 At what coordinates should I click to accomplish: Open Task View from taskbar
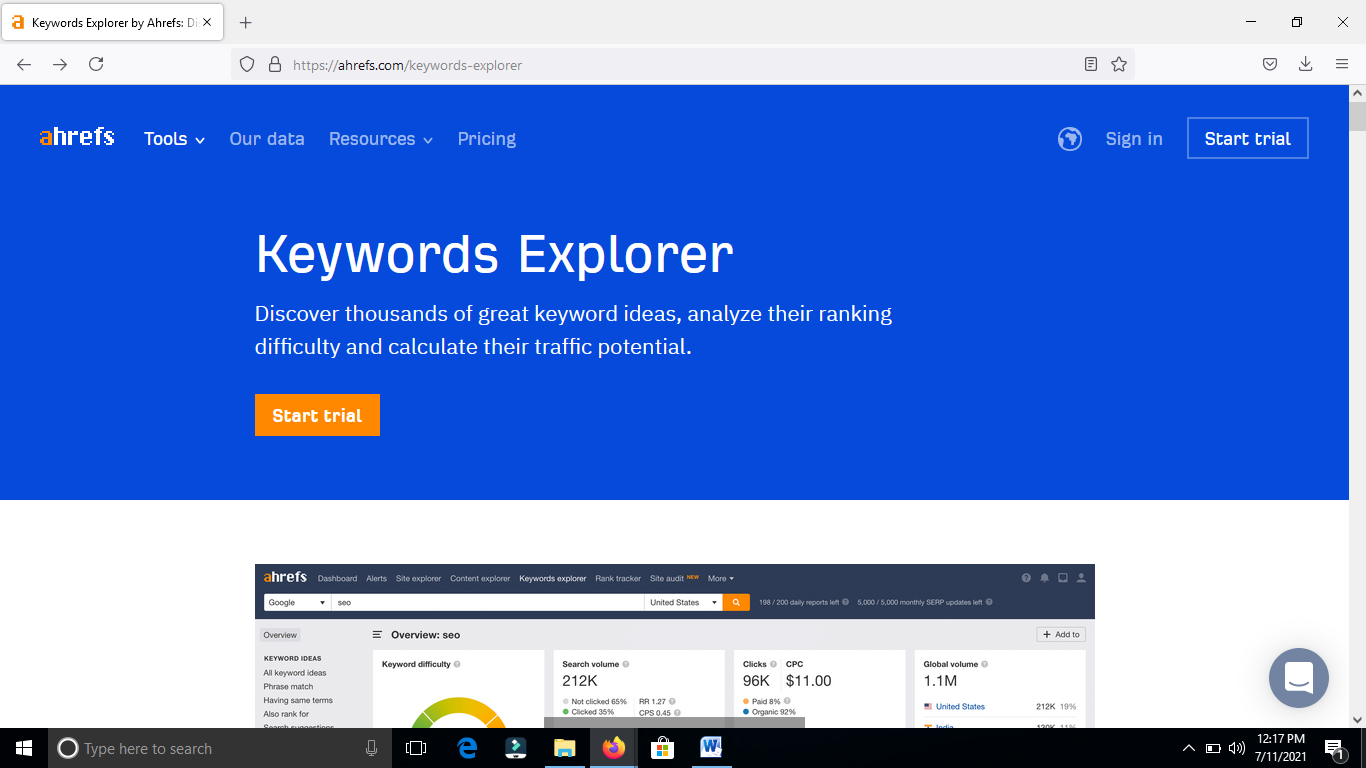point(416,748)
